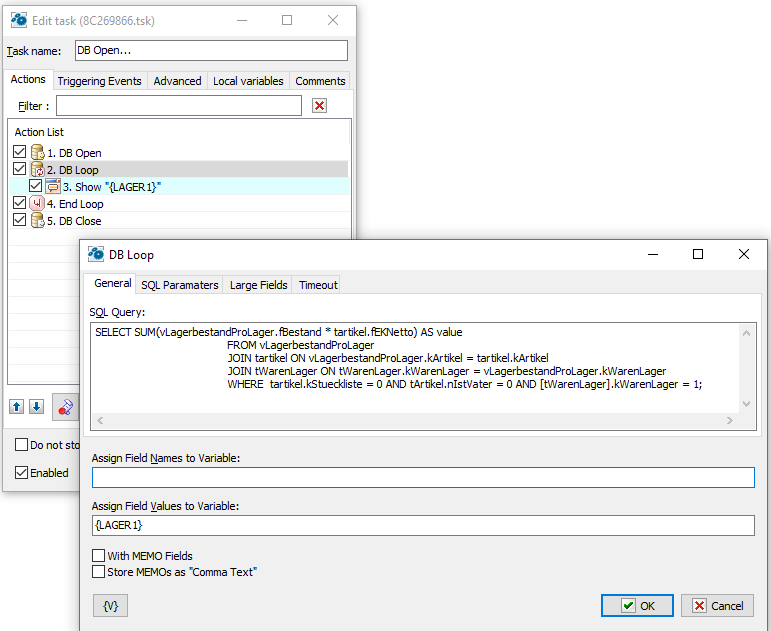771x631 pixels.
Task: Click Cancel in DB Loop dialog
Action: [717, 605]
